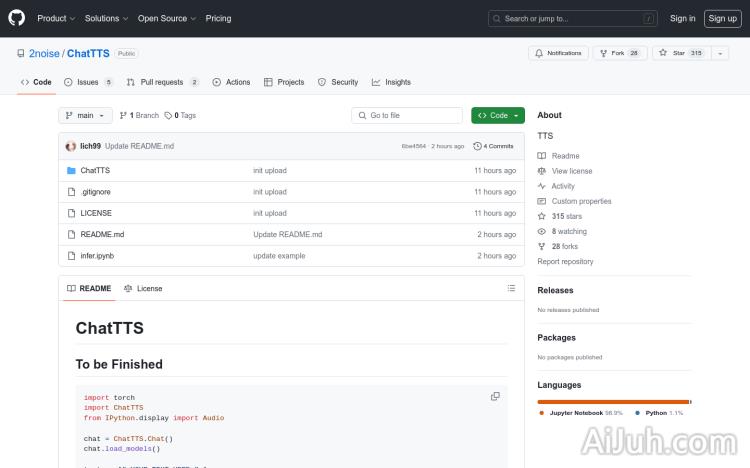Expand the main branch selector
This screenshot has height=468, width=750.
(85, 115)
